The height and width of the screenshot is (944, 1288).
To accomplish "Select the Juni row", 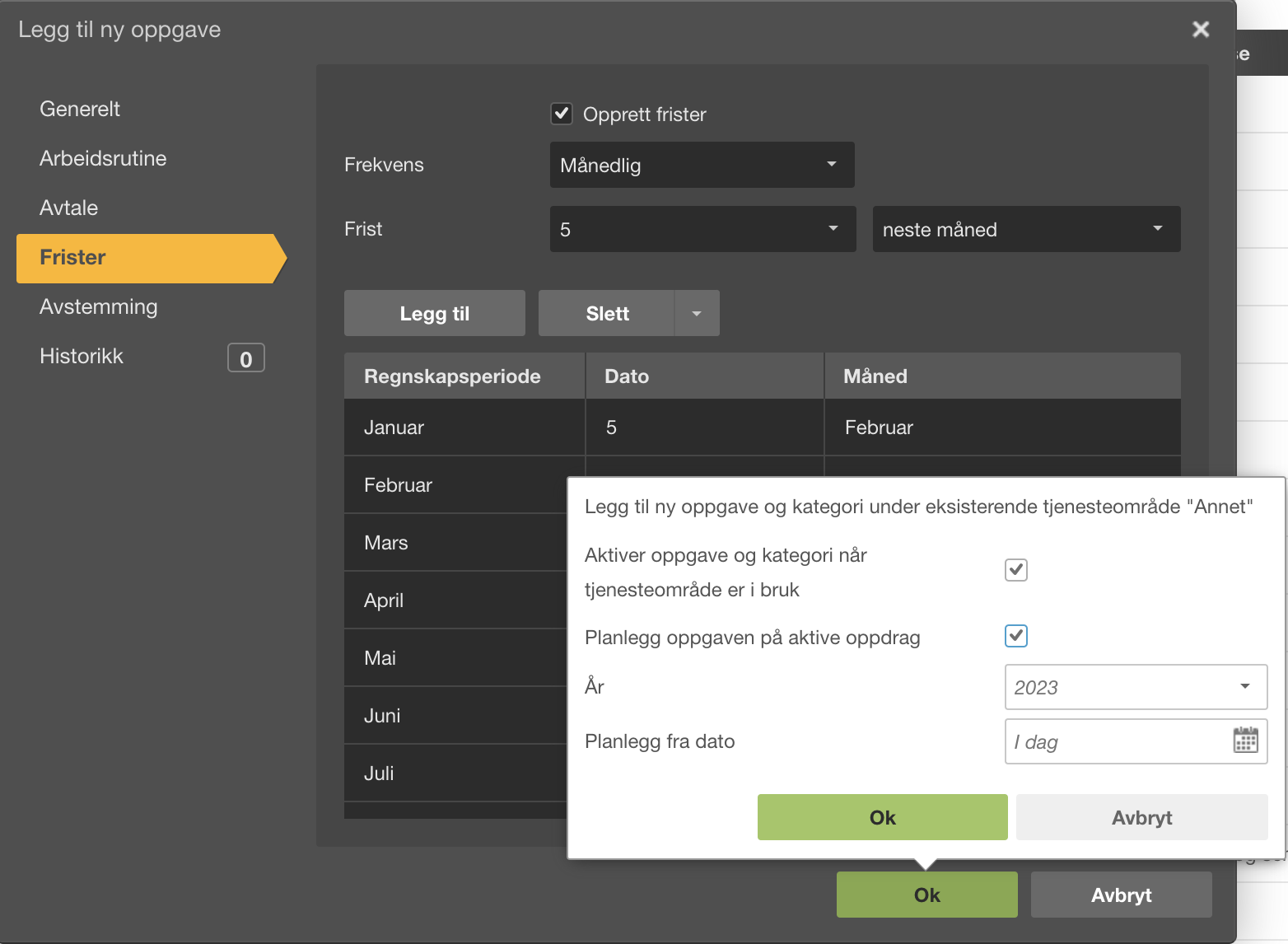I will 455,716.
